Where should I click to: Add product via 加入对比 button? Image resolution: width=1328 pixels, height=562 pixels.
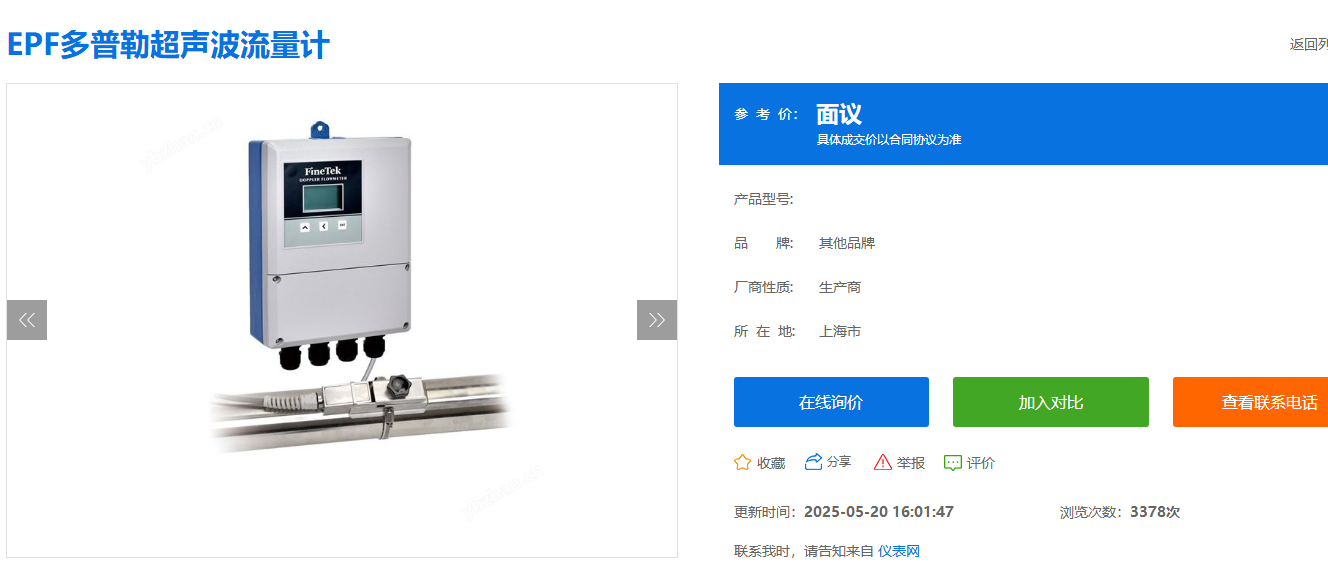[1051, 402]
